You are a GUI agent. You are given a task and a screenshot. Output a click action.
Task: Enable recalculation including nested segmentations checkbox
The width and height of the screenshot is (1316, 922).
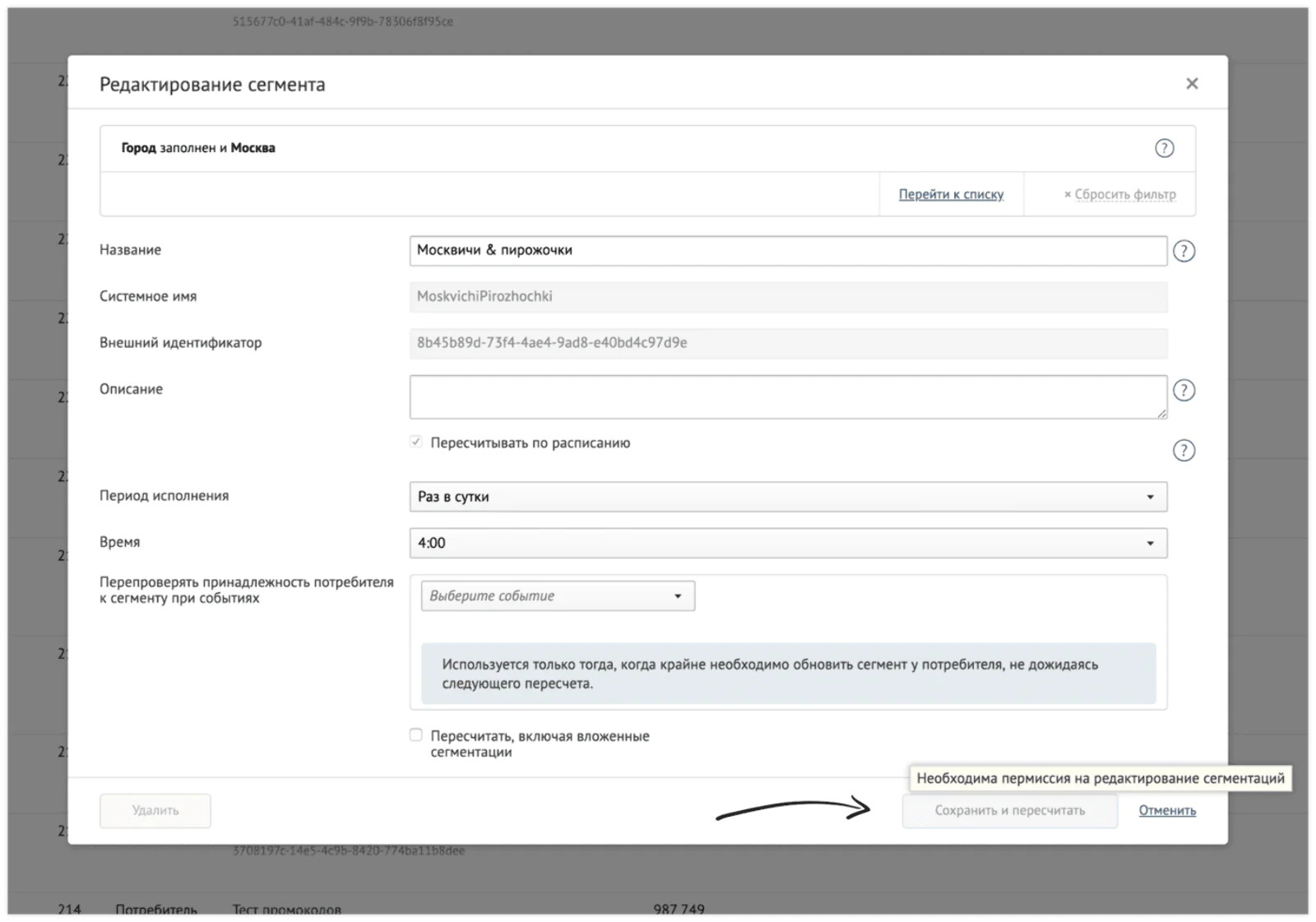point(416,734)
